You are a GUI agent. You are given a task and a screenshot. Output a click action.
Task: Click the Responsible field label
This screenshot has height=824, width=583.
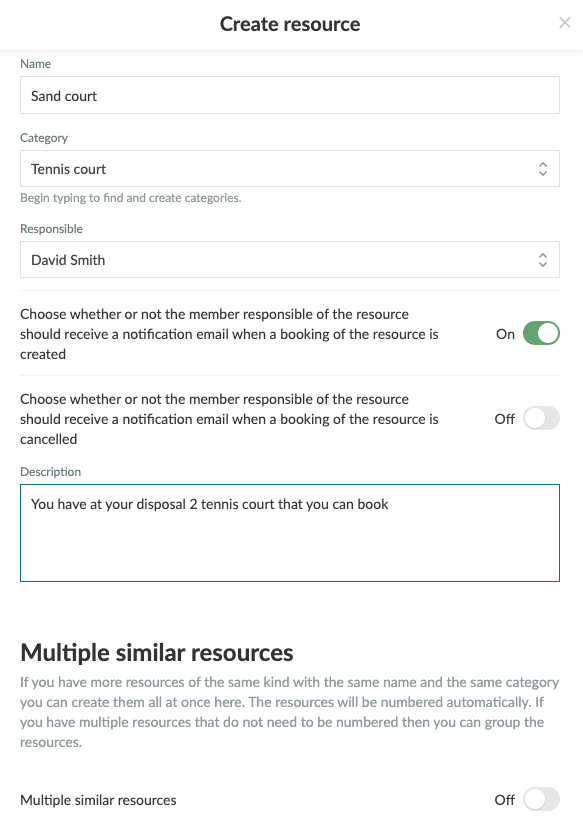[x=51, y=229]
